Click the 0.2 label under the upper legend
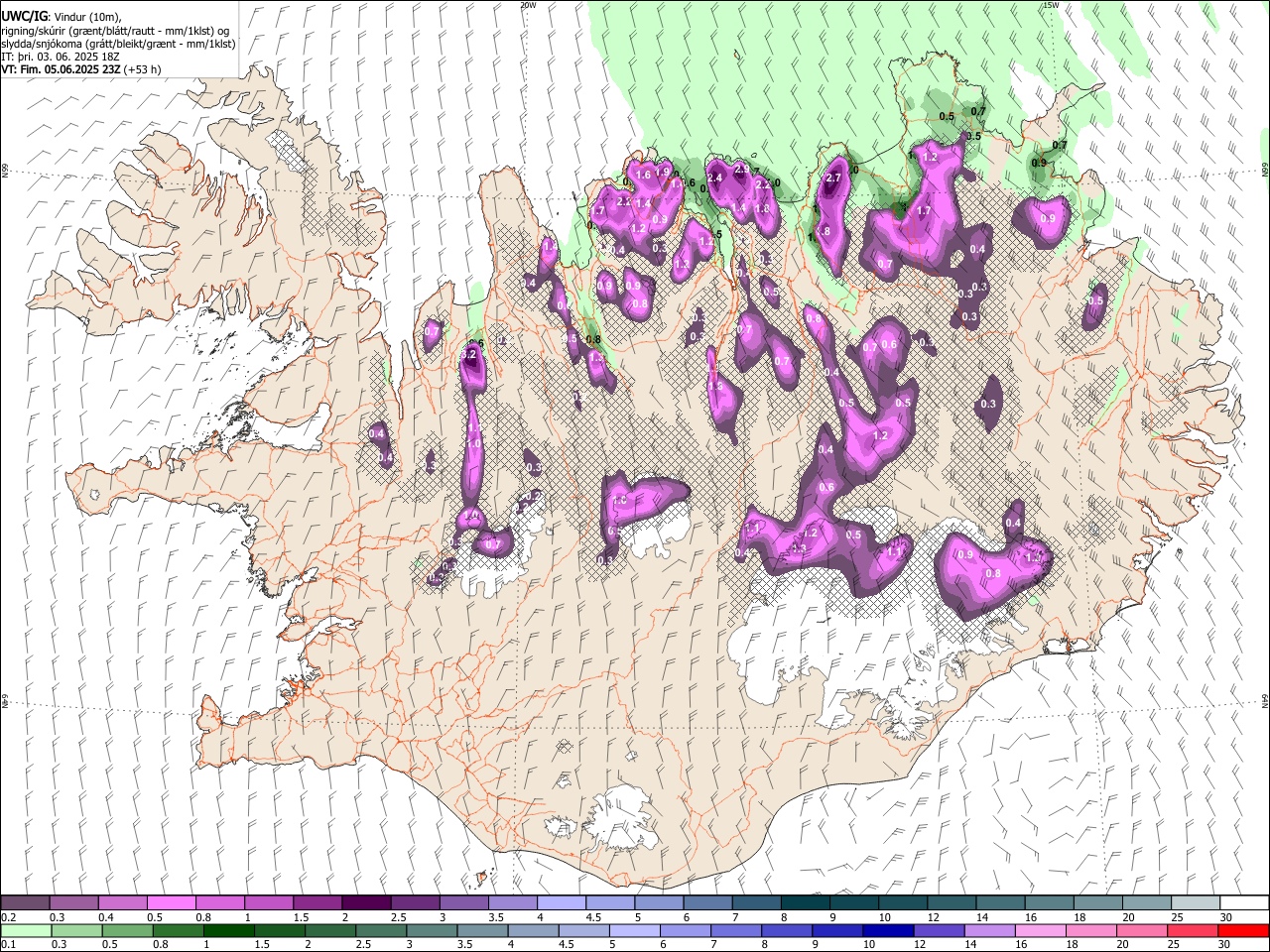 click(9, 917)
